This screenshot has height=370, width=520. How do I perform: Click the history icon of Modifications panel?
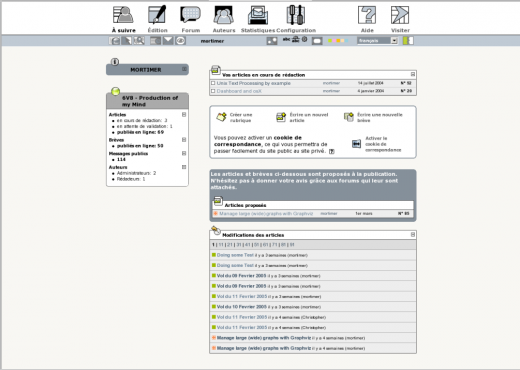click(x=216, y=230)
